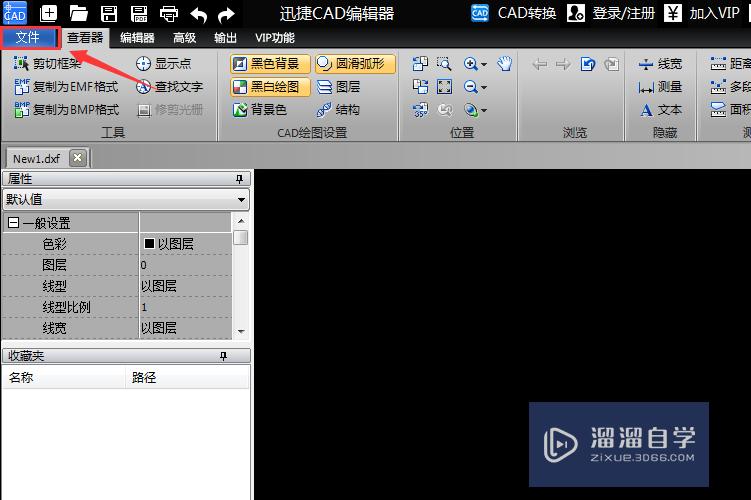Image resolution: width=751 pixels, height=500 pixels.
Task: Select the 面积 area tool
Action: [x=730, y=110]
